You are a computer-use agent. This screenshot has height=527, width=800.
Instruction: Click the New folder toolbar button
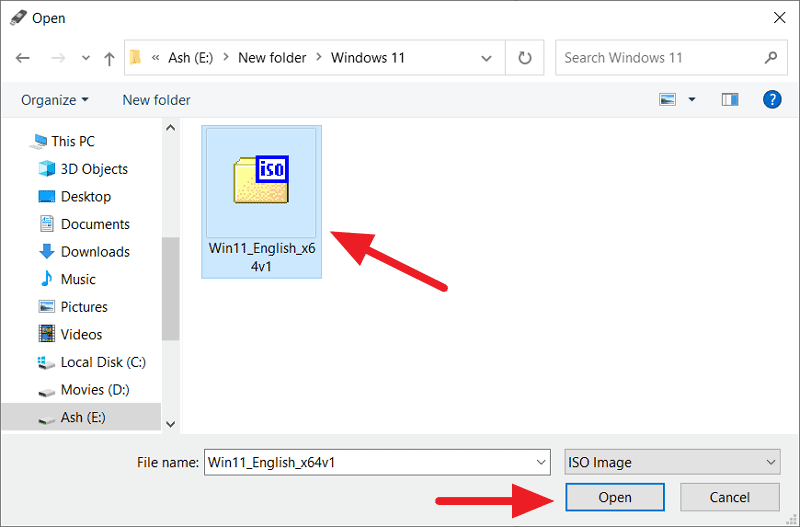tap(156, 100)
